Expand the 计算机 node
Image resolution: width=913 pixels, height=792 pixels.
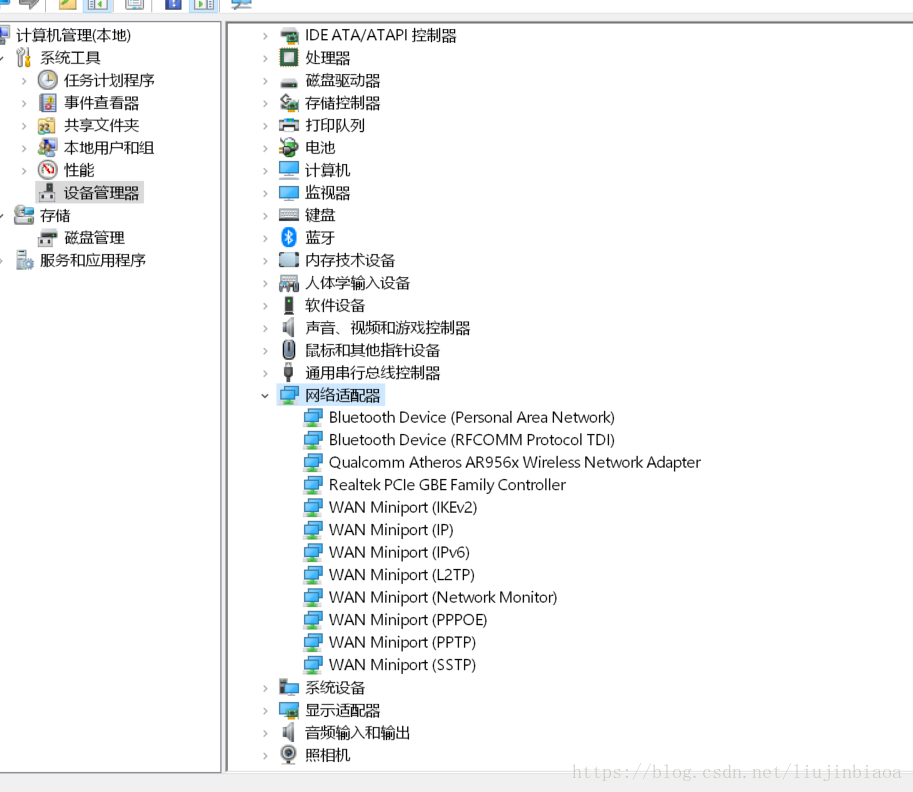[265, 171]
